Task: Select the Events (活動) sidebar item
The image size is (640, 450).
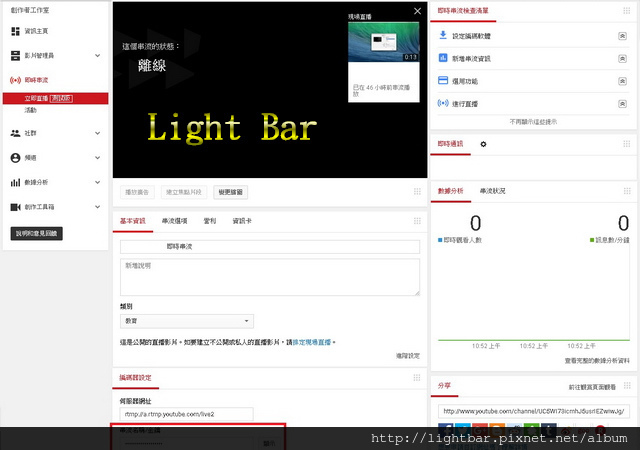Action: [31, 110]
